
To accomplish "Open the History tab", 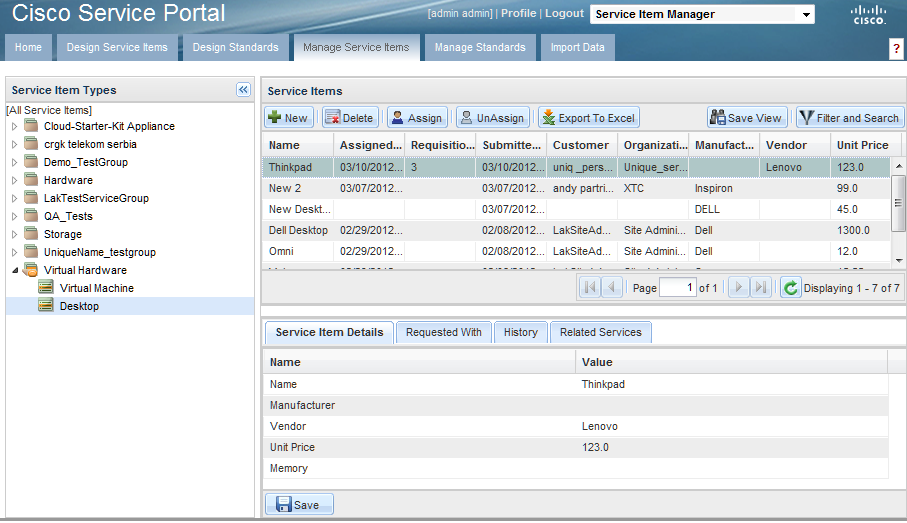I will pyautogui.click(x=520, y=332).
